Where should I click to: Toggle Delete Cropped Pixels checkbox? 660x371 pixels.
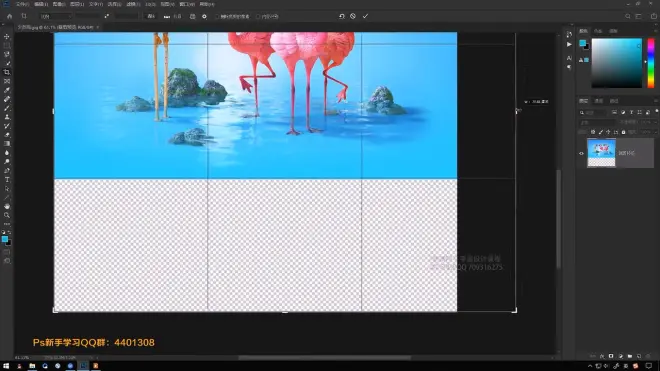(217, 16)
